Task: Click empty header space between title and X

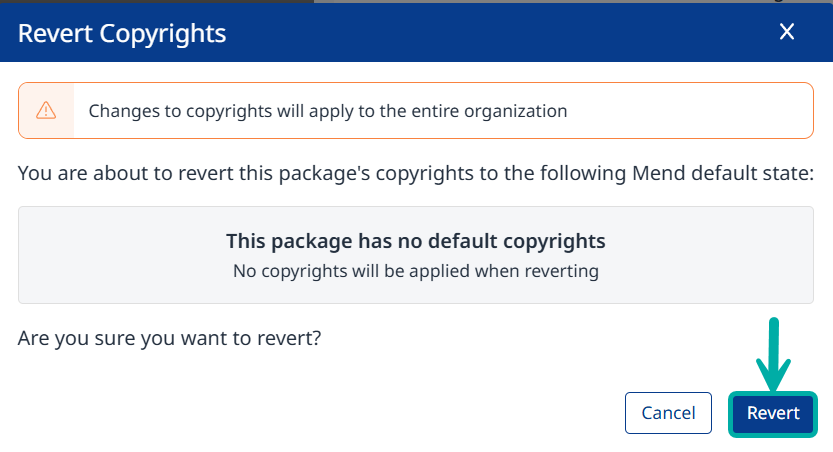Action: [500, 33]
